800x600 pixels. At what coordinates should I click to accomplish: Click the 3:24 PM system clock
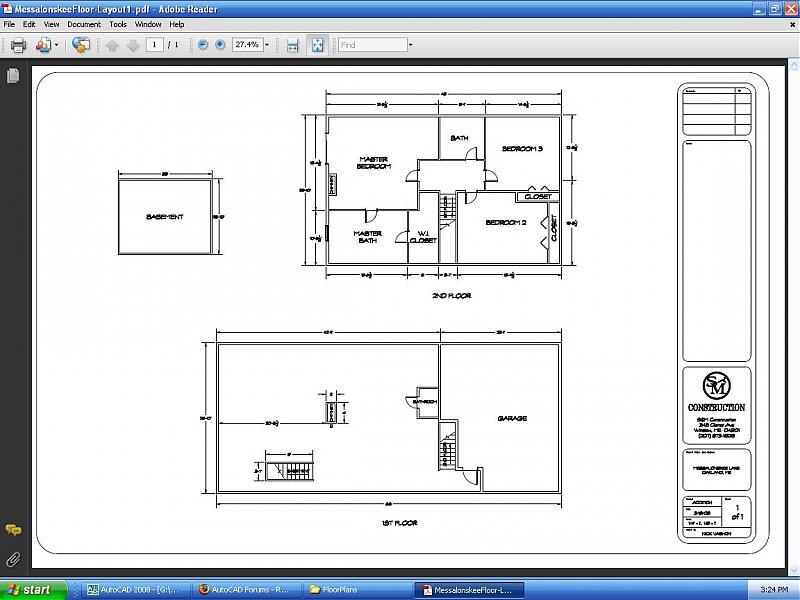pos(773,590)
